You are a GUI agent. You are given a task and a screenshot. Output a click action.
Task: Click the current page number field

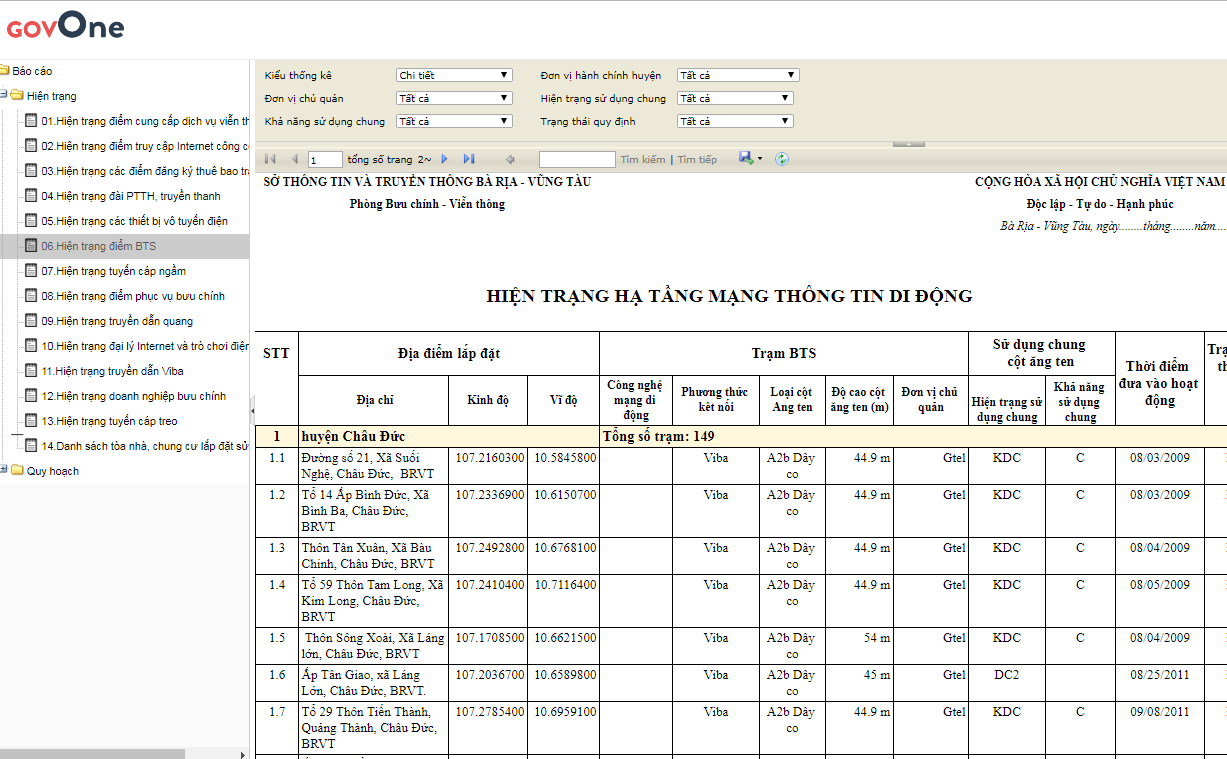tap(325, 160)
